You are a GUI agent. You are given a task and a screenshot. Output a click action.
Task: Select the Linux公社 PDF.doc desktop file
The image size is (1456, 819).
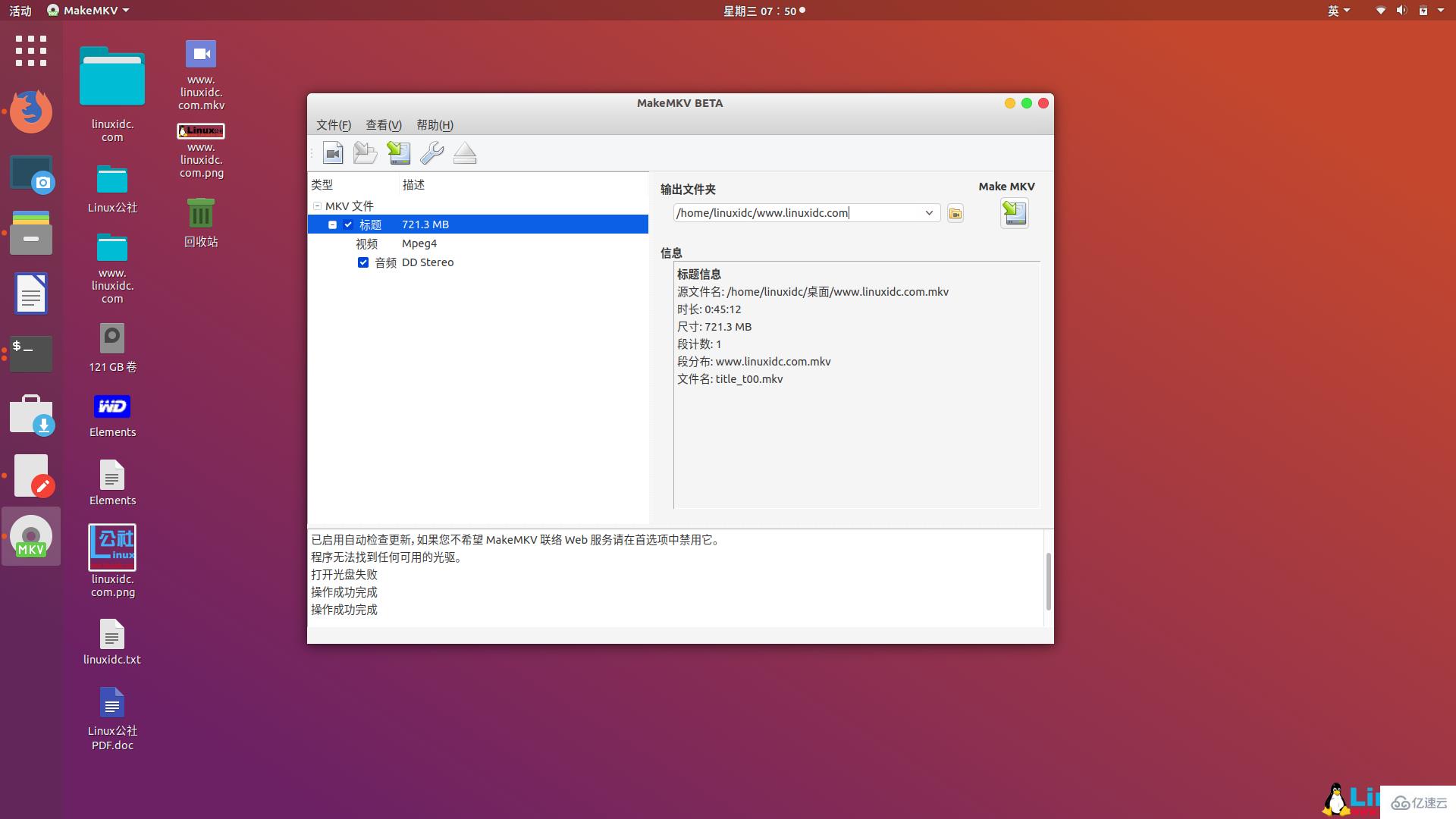pos(112,719)
